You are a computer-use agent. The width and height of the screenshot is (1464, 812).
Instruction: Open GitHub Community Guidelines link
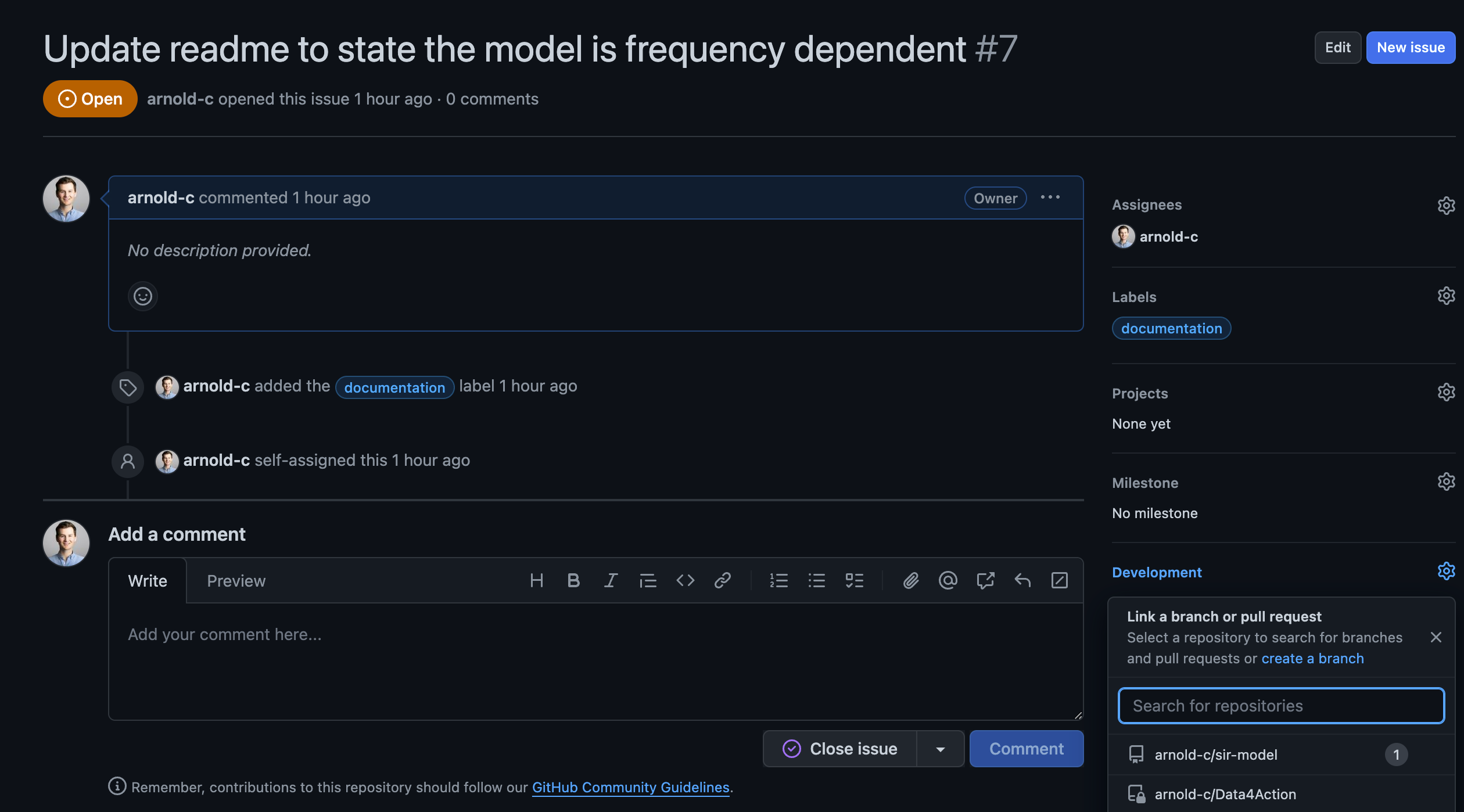point(630,787)
